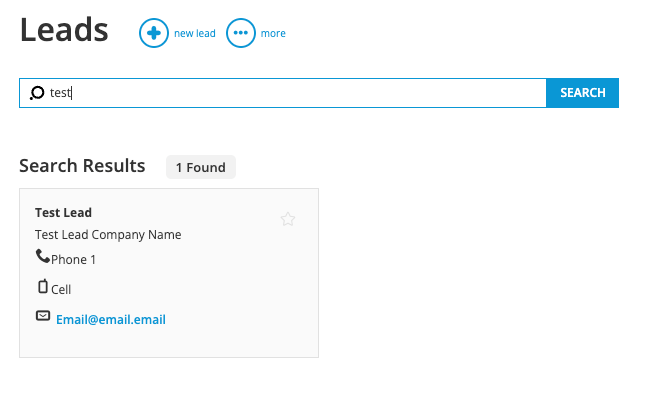Select the Phone 1 entry

[x=74, y=260]
